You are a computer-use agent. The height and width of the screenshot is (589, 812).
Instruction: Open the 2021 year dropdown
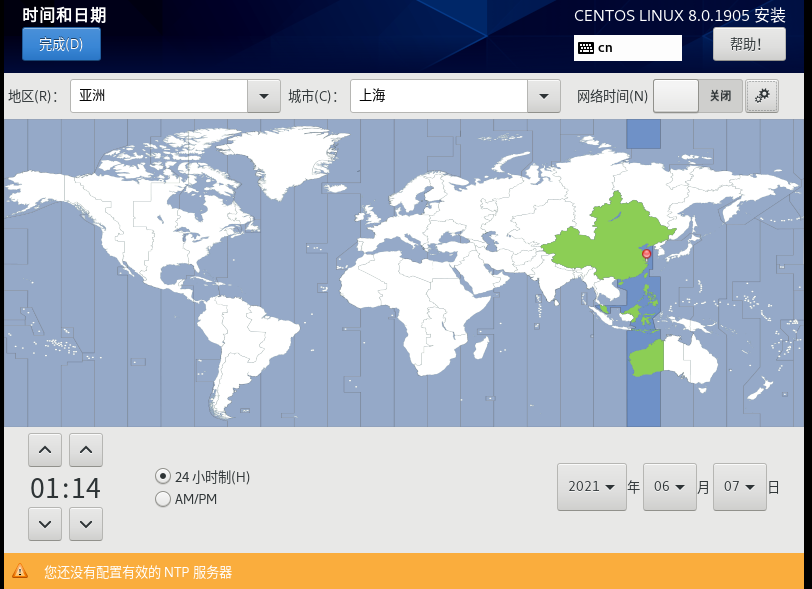click(x=592, y=486)
